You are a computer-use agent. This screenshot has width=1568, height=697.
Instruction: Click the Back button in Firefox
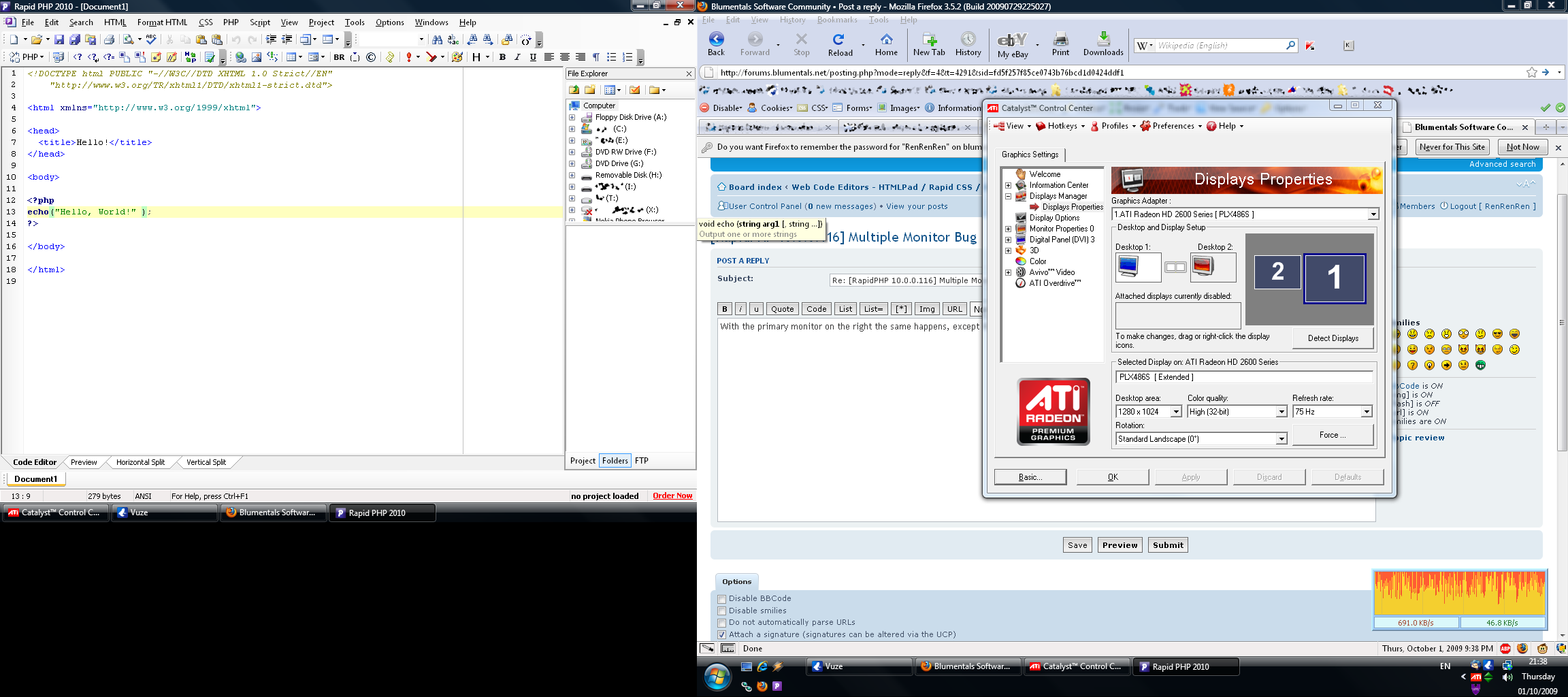pyautogui.click(x=716, y=44)
